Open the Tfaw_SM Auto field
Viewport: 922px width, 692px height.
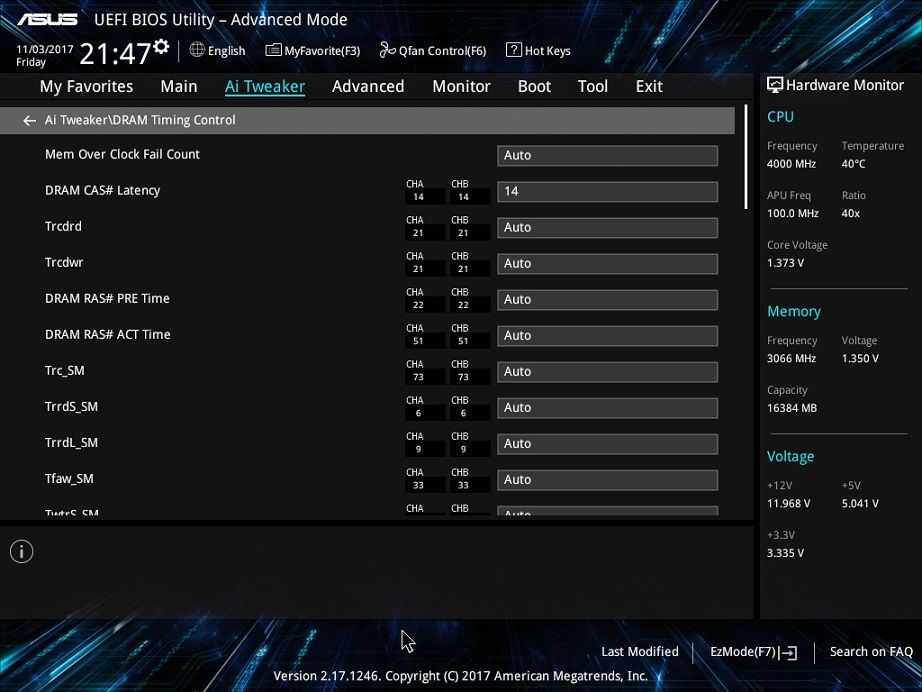tap(607, 480)
